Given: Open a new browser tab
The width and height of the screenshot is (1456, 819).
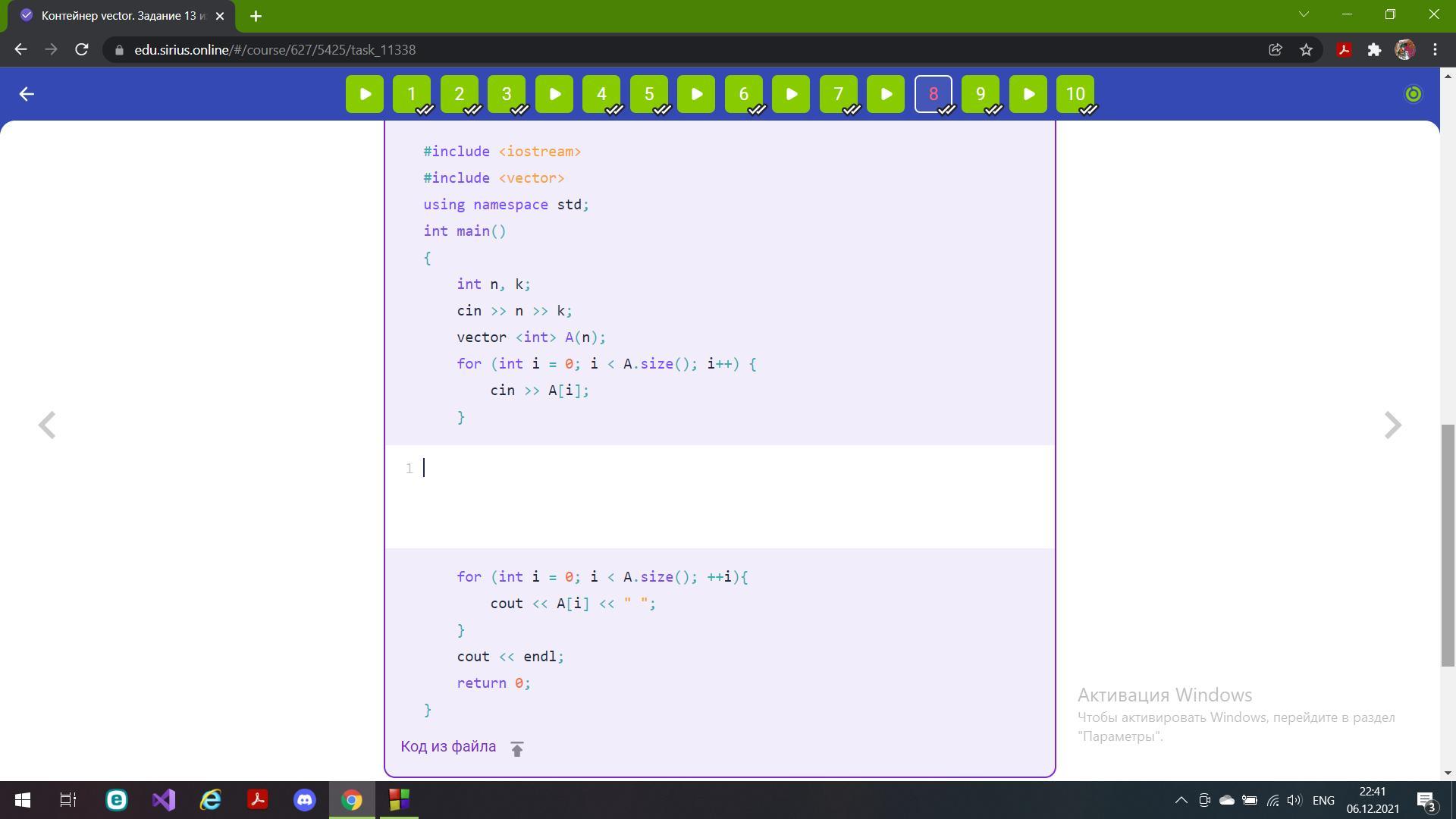Looking at the screenshot, I should [256, 16].
